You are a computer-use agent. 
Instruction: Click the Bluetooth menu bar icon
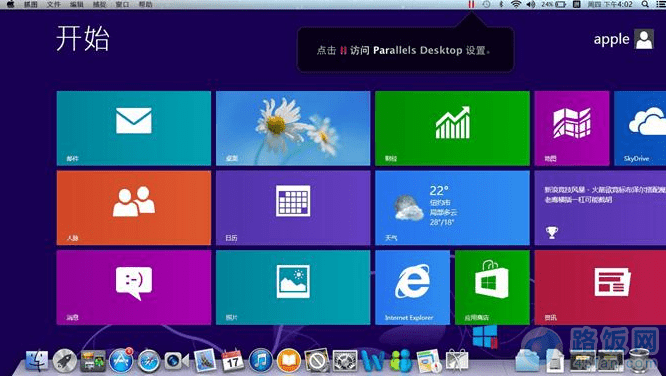point(501,4)
